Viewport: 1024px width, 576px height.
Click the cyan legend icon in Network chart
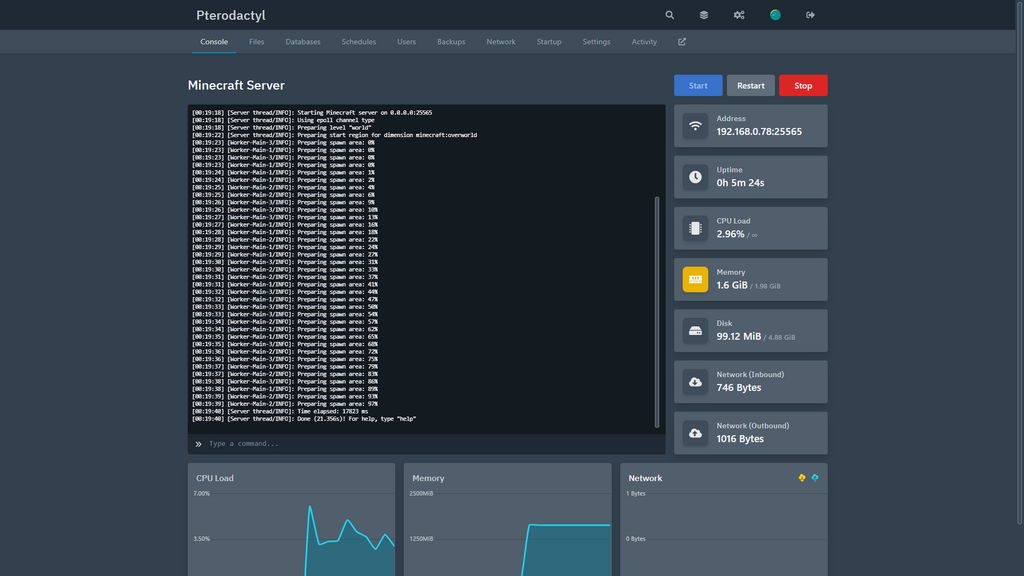pos(815,478)
